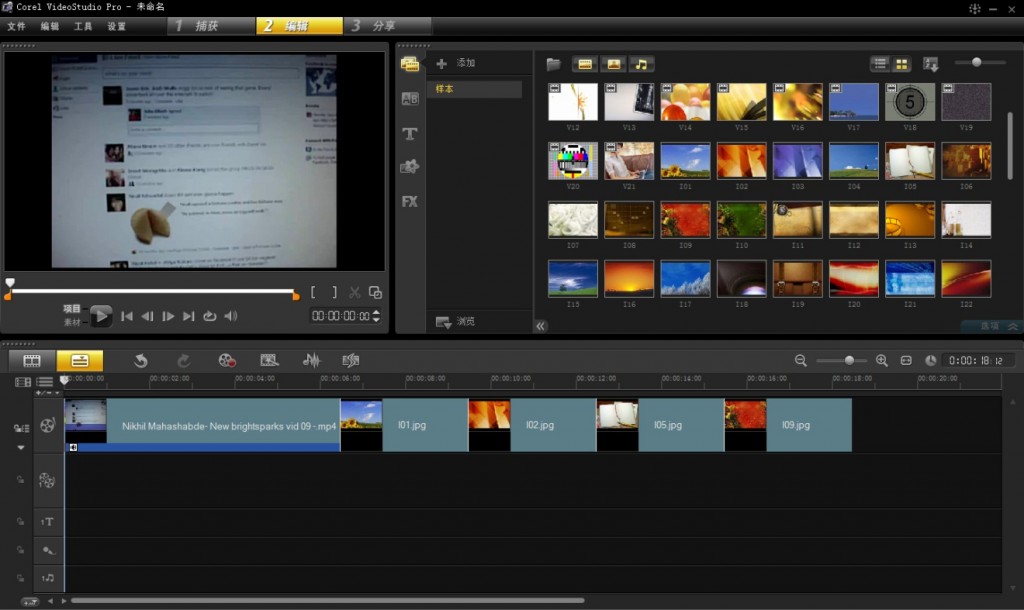Click the Undo arrow in timeline toolbar

pyautogui.click(x=141, y=360)
